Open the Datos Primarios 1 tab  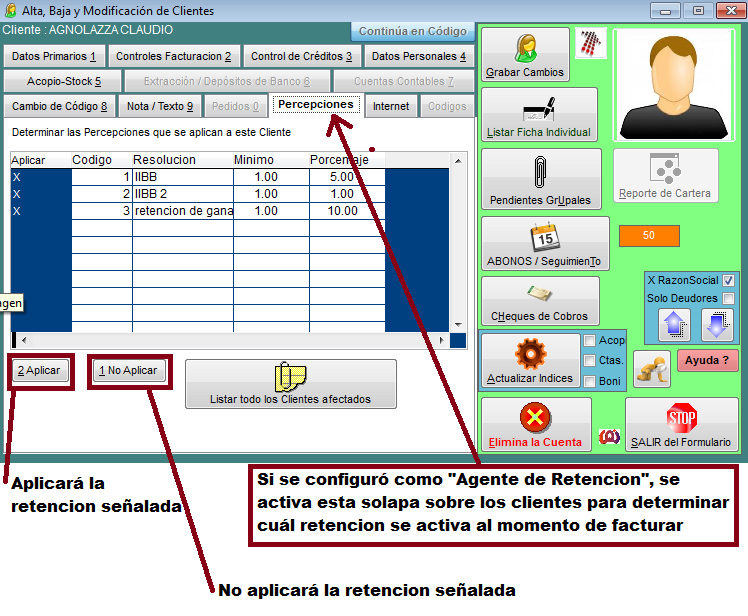(x=54, y=56)
